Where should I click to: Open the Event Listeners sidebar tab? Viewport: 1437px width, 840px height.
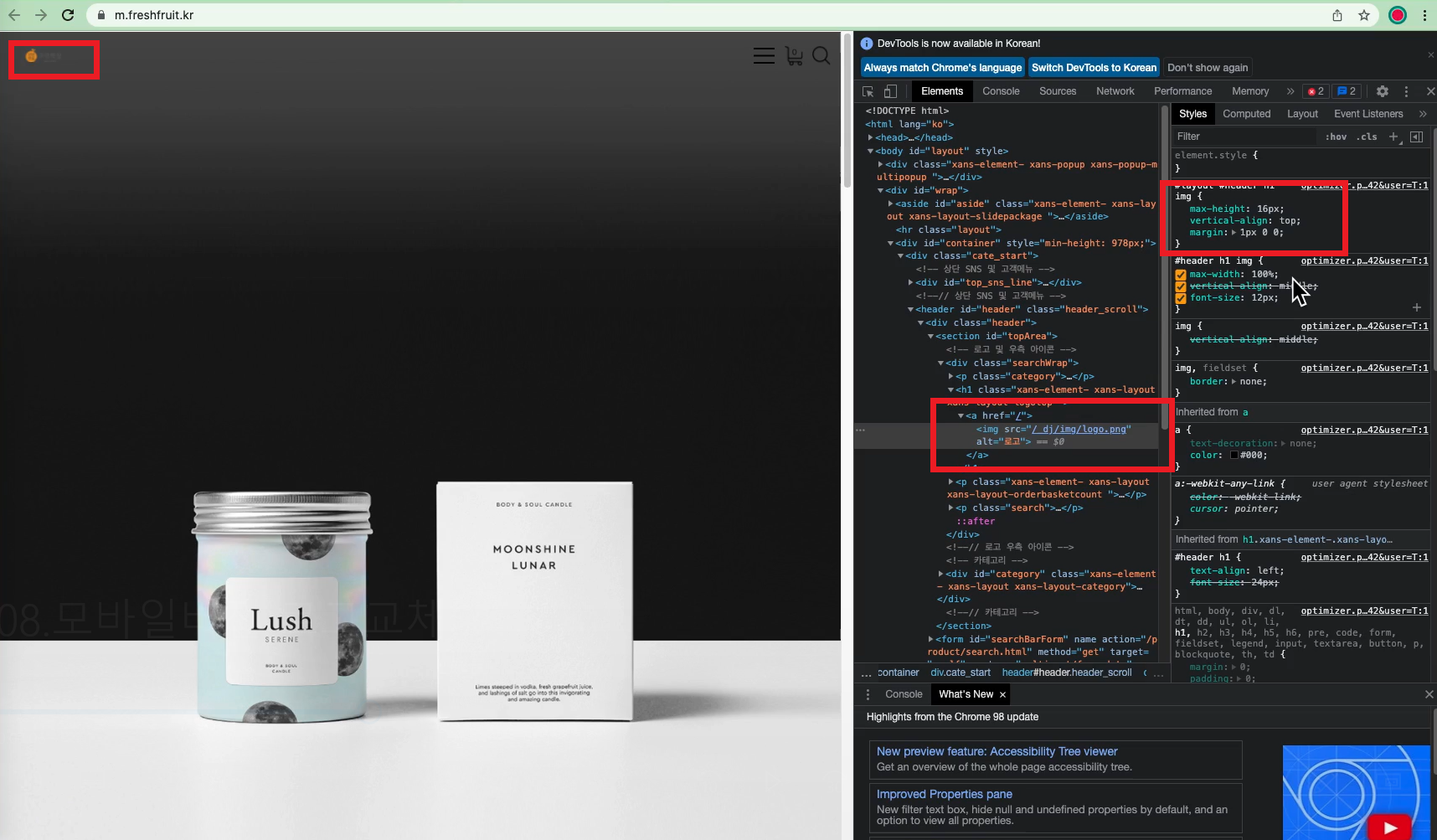click(x=1368, y=114)
